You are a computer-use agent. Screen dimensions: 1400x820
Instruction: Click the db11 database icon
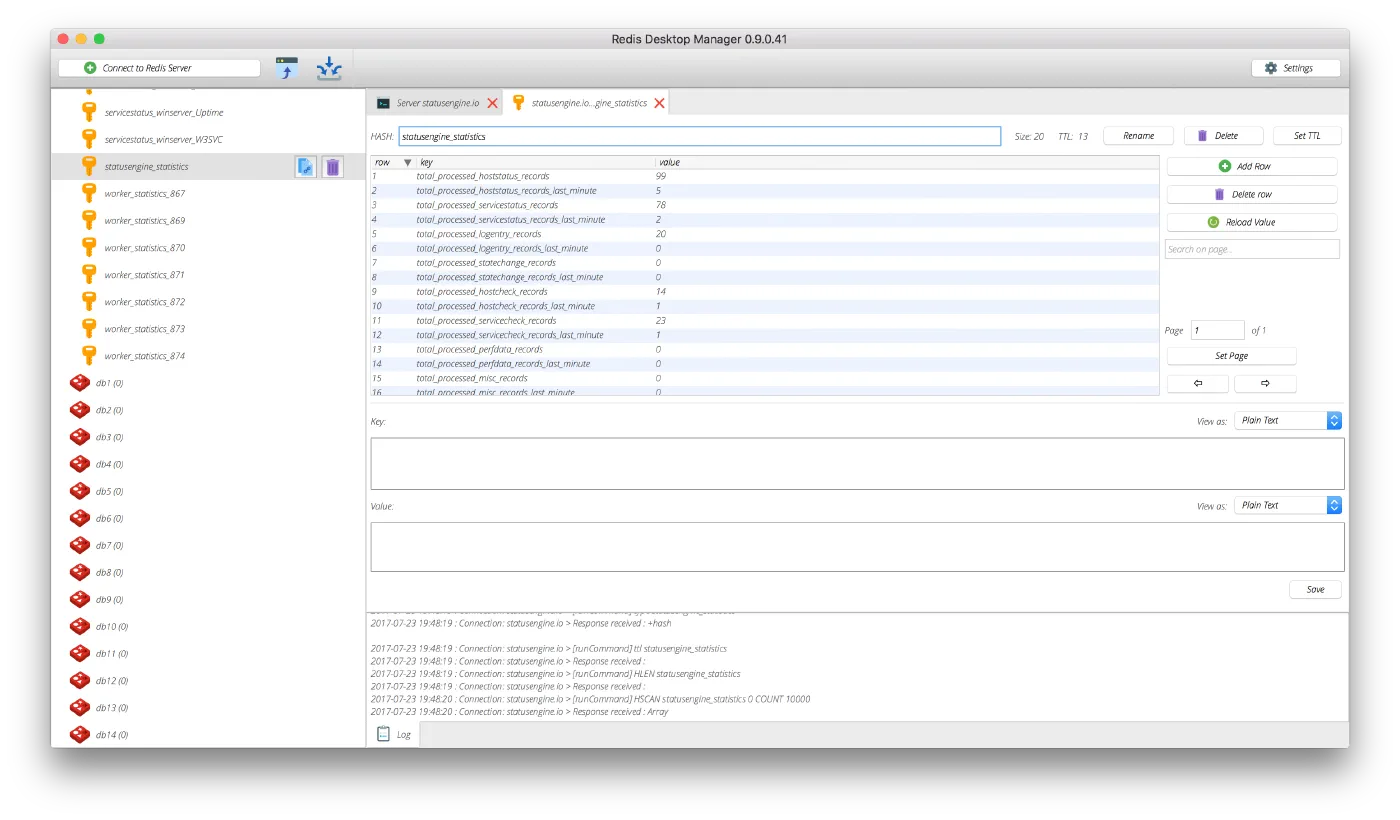79,652
